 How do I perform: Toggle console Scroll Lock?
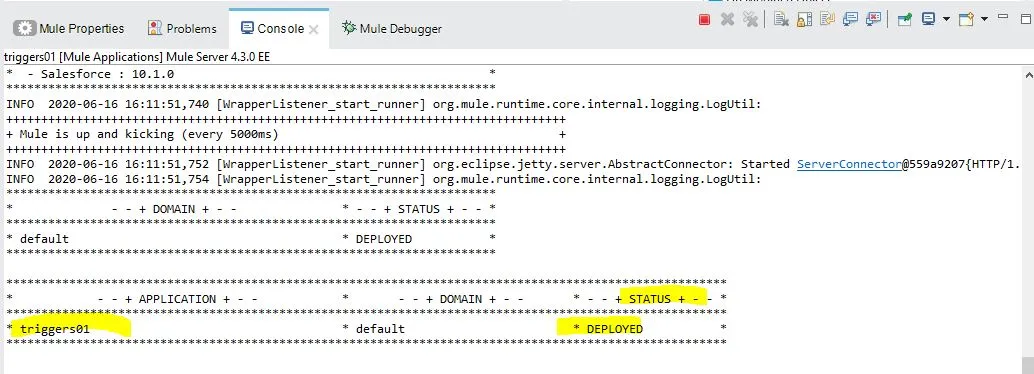[805, 20]
